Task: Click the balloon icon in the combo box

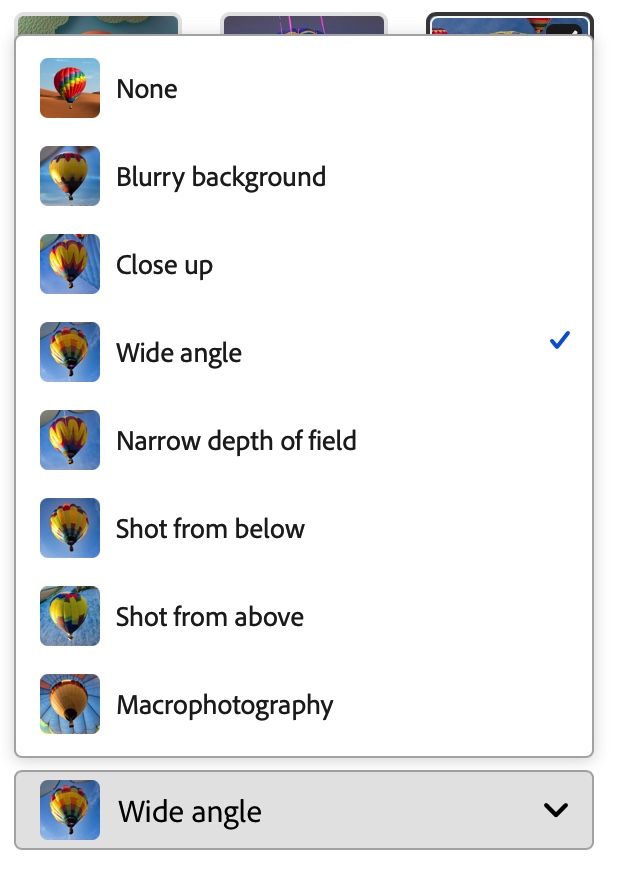Action: click(70, 810)
